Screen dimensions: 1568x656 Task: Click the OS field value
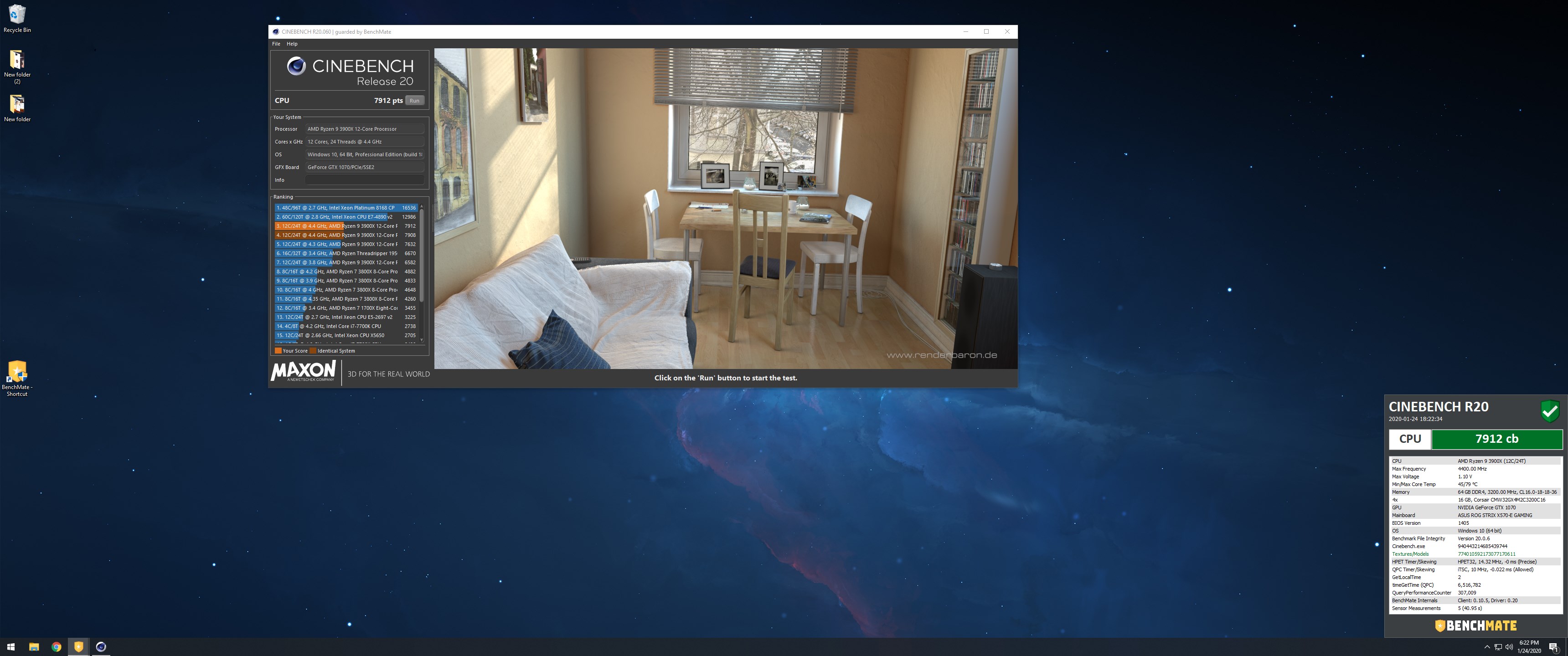(x=365, y=154)
